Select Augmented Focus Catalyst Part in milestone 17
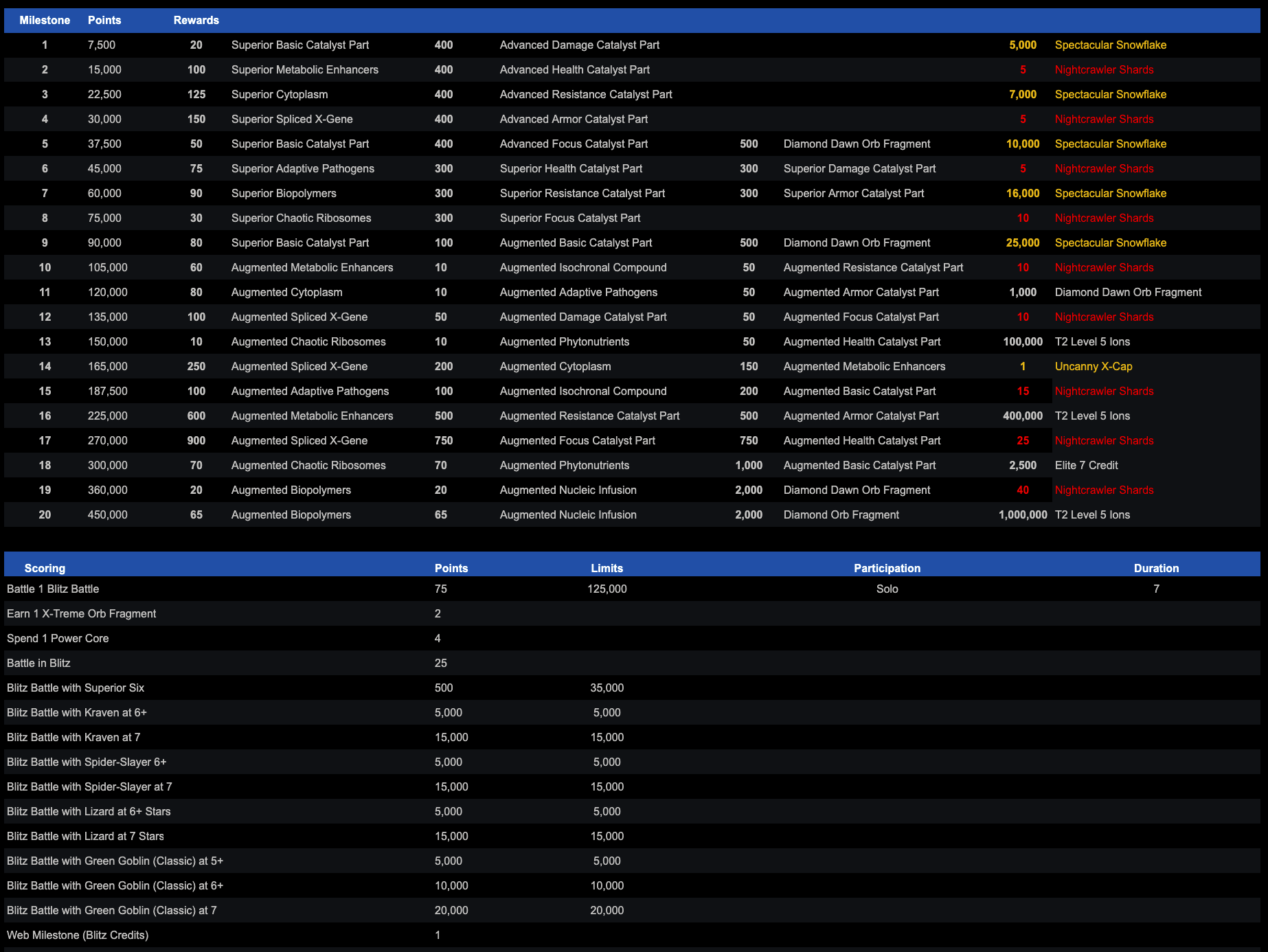1268x952 pixels. tap(577, 440)
